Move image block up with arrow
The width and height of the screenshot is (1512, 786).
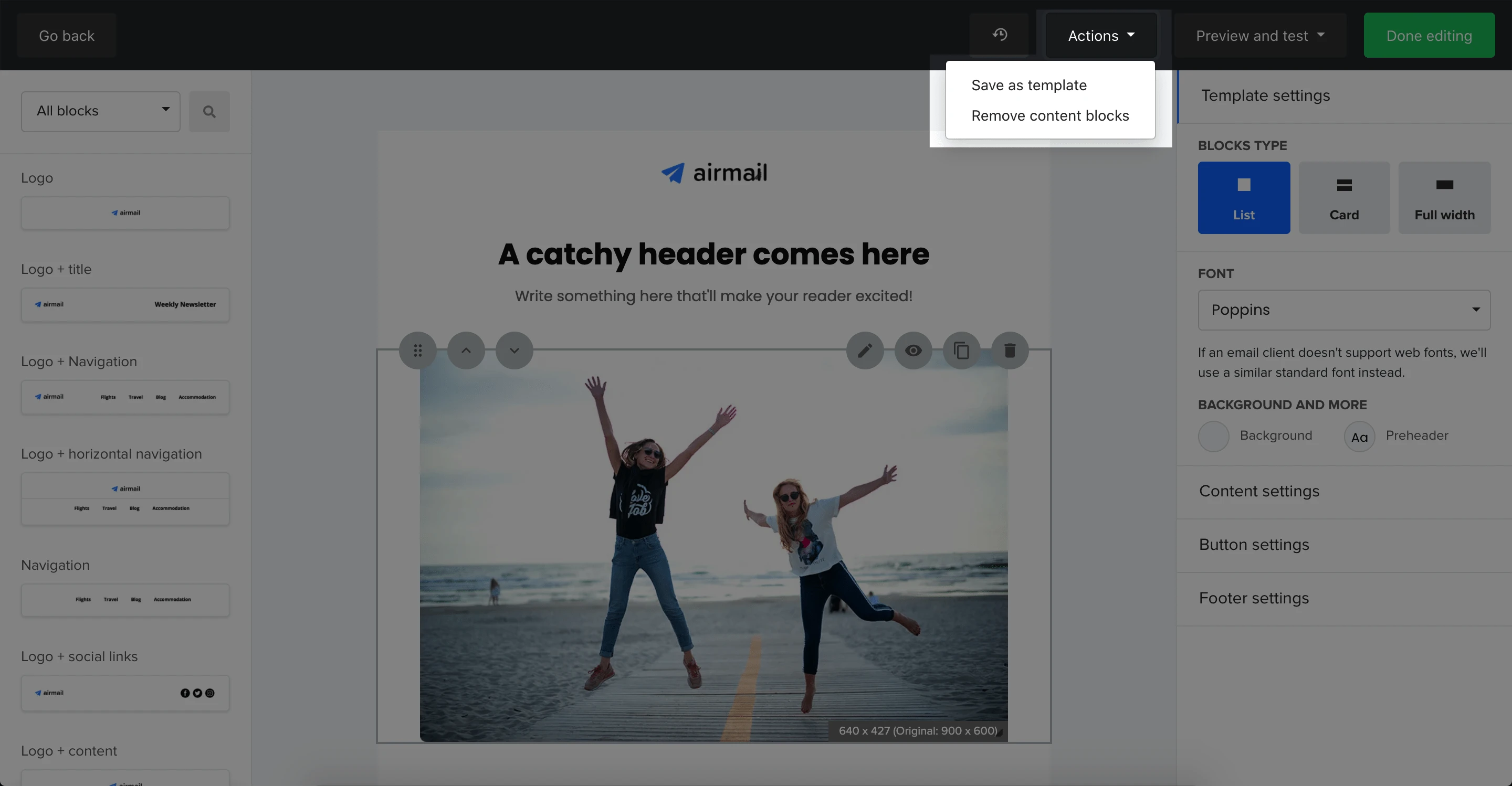(466, 351)
